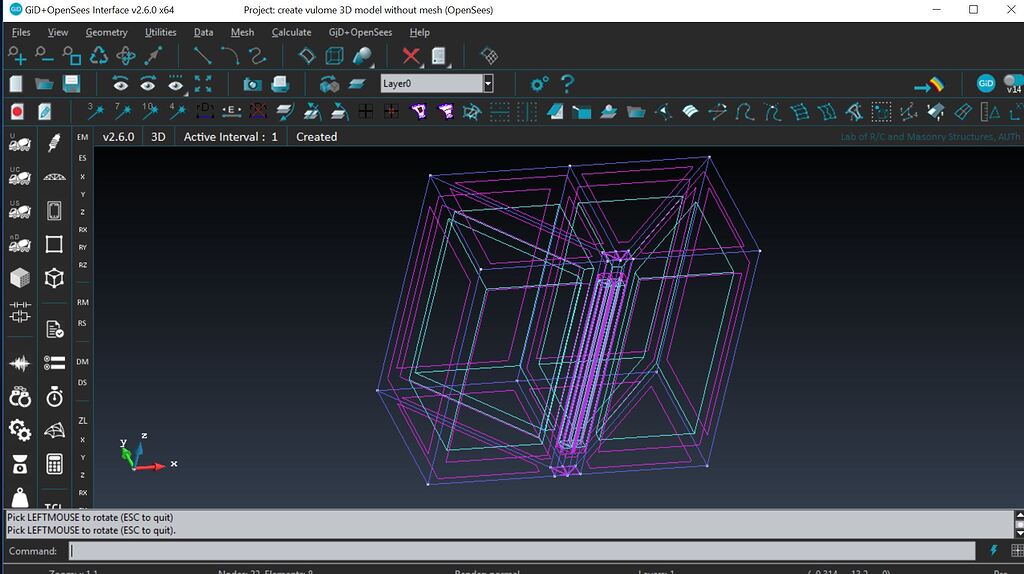Click the question mark Help icon
Screen dimensions: 1024x574
pos(567,84)
